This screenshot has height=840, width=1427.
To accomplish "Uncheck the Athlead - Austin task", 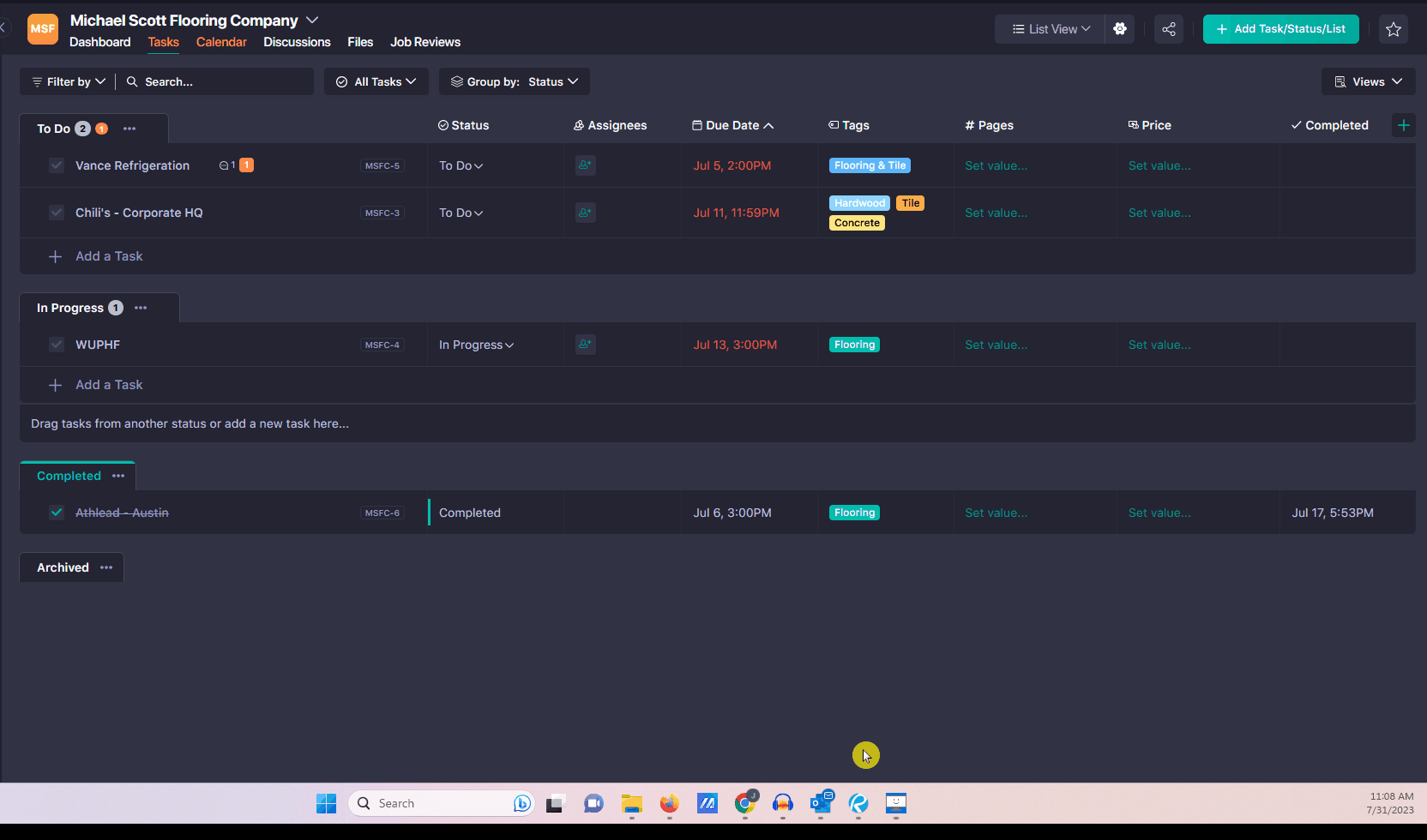I will 57,513.
